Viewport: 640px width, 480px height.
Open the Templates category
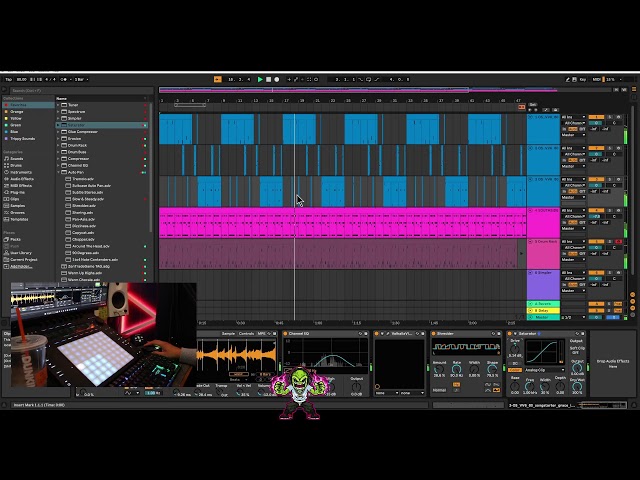(x=28, y=219)
